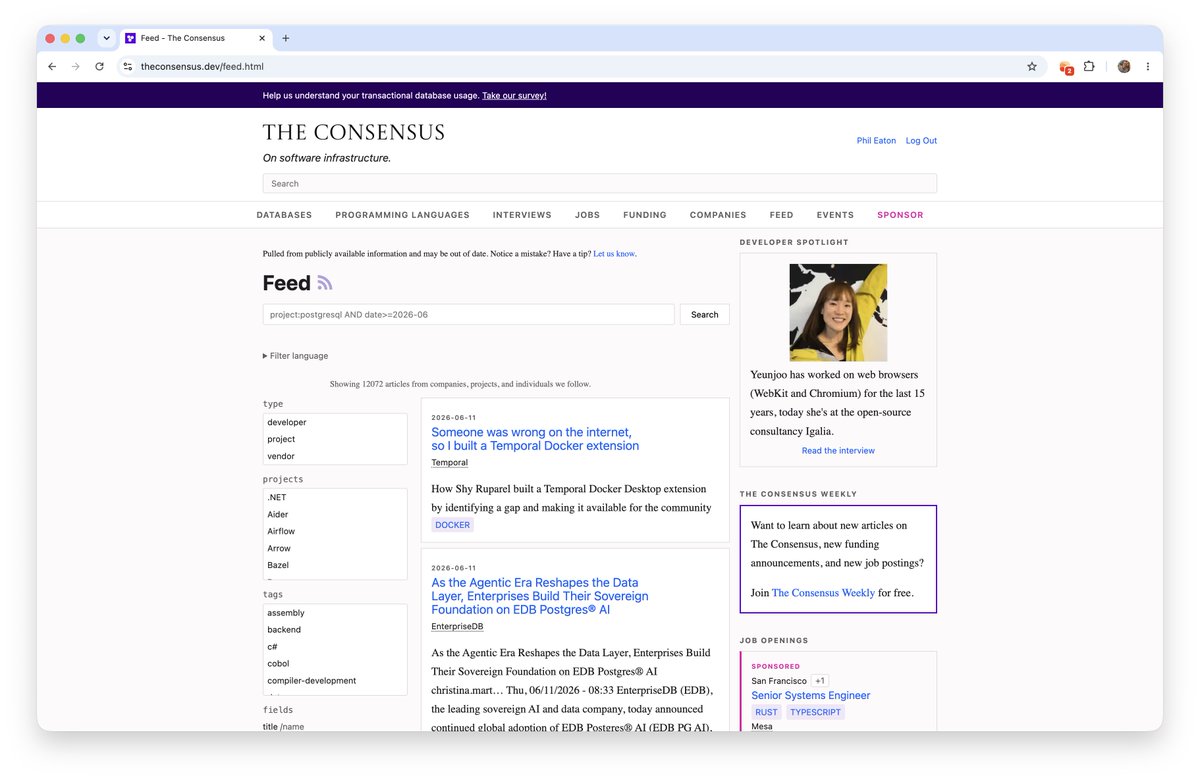The height and width of the screenshot is (780, 1200).
Task: Select Arrow in projects list
Action: (334, 548)
